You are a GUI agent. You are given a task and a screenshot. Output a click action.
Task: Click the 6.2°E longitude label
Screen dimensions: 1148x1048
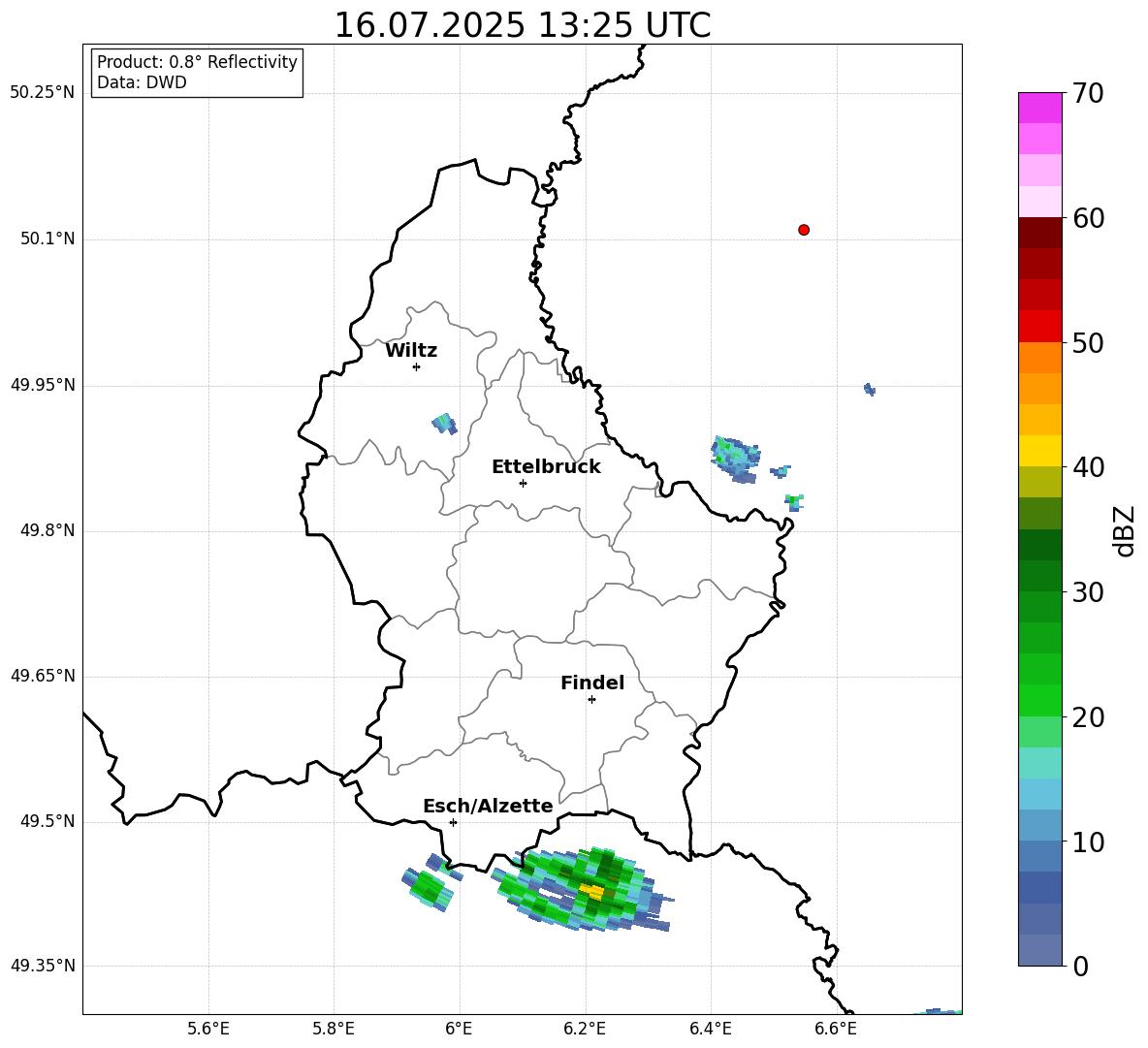pyautogui.click(x=585, y=1029)
